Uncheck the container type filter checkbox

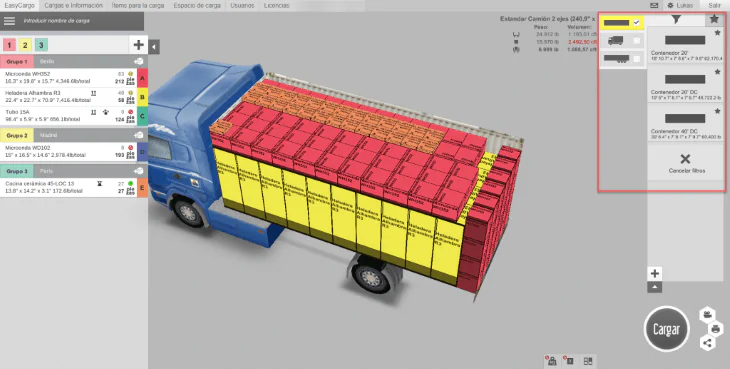[x=636, y=22]
